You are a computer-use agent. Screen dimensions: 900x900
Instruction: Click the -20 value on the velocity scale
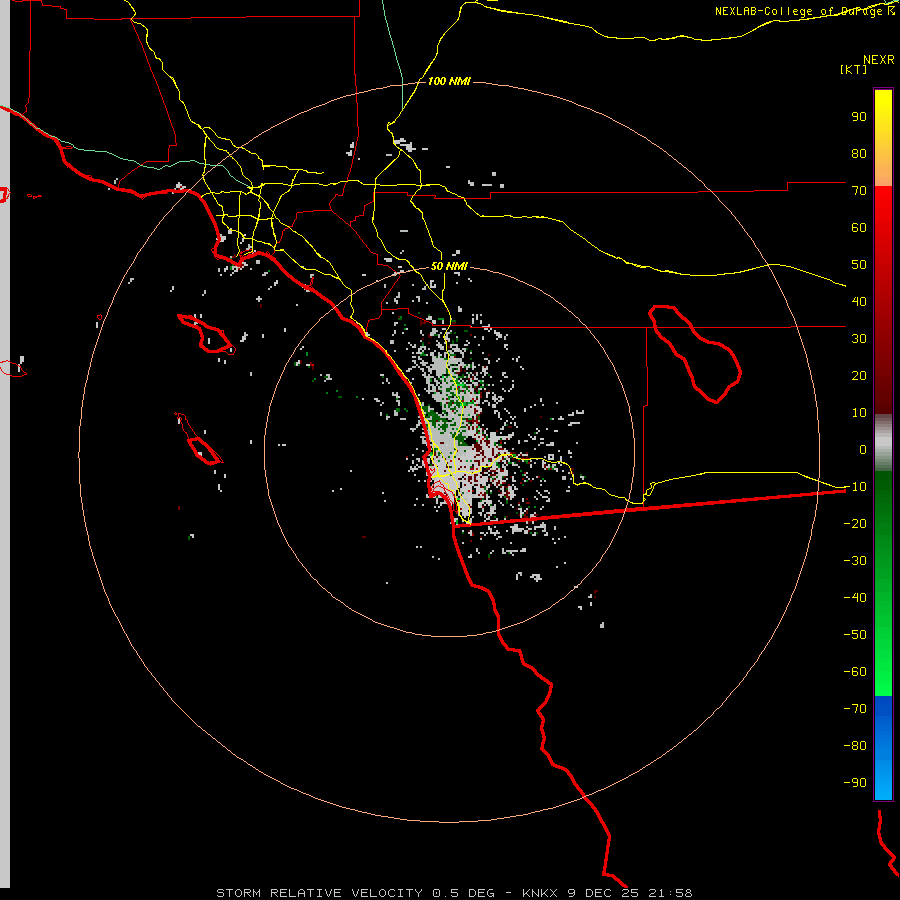855,524
